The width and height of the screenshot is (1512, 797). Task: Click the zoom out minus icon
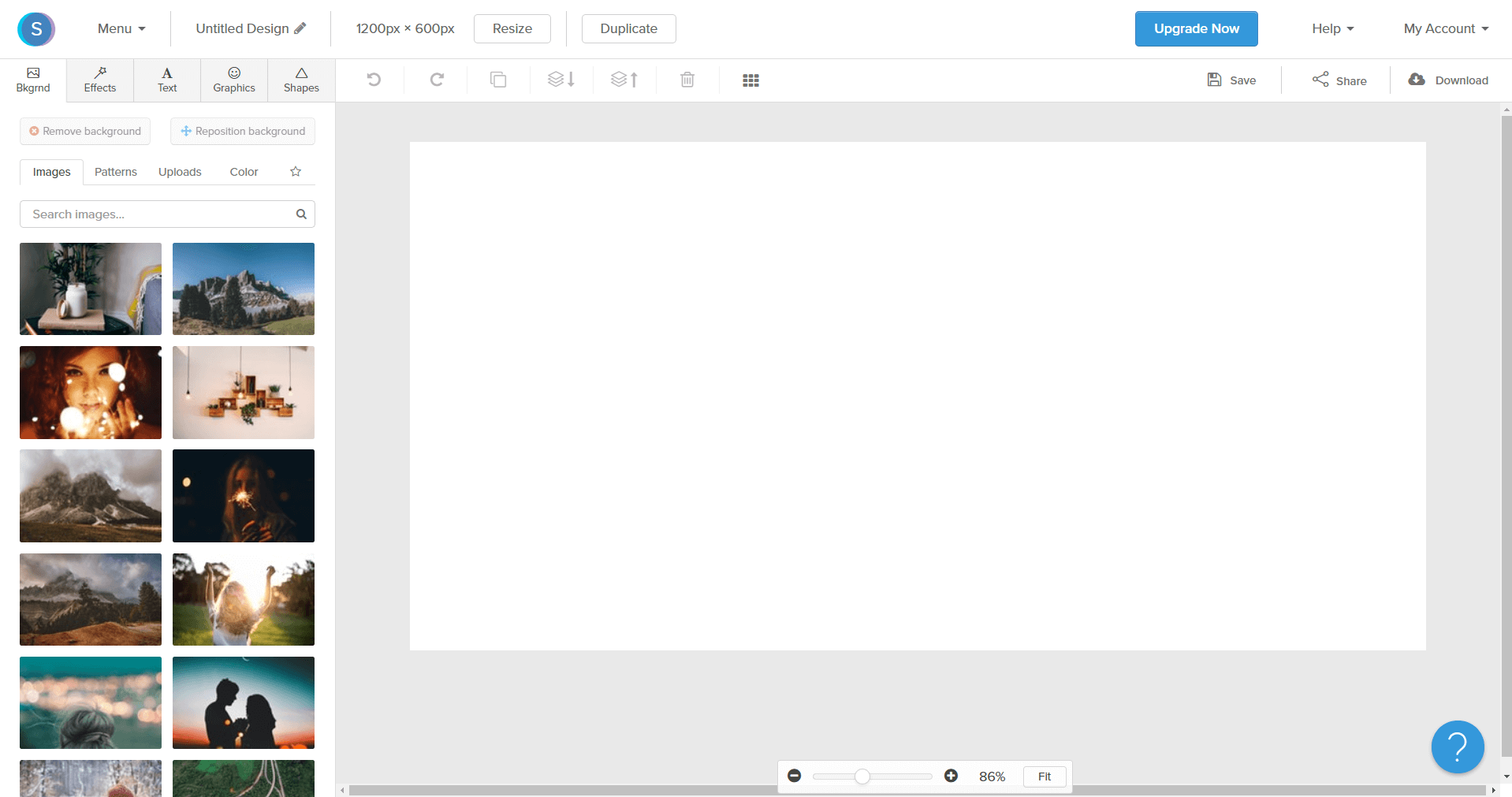tap(795, 776)
